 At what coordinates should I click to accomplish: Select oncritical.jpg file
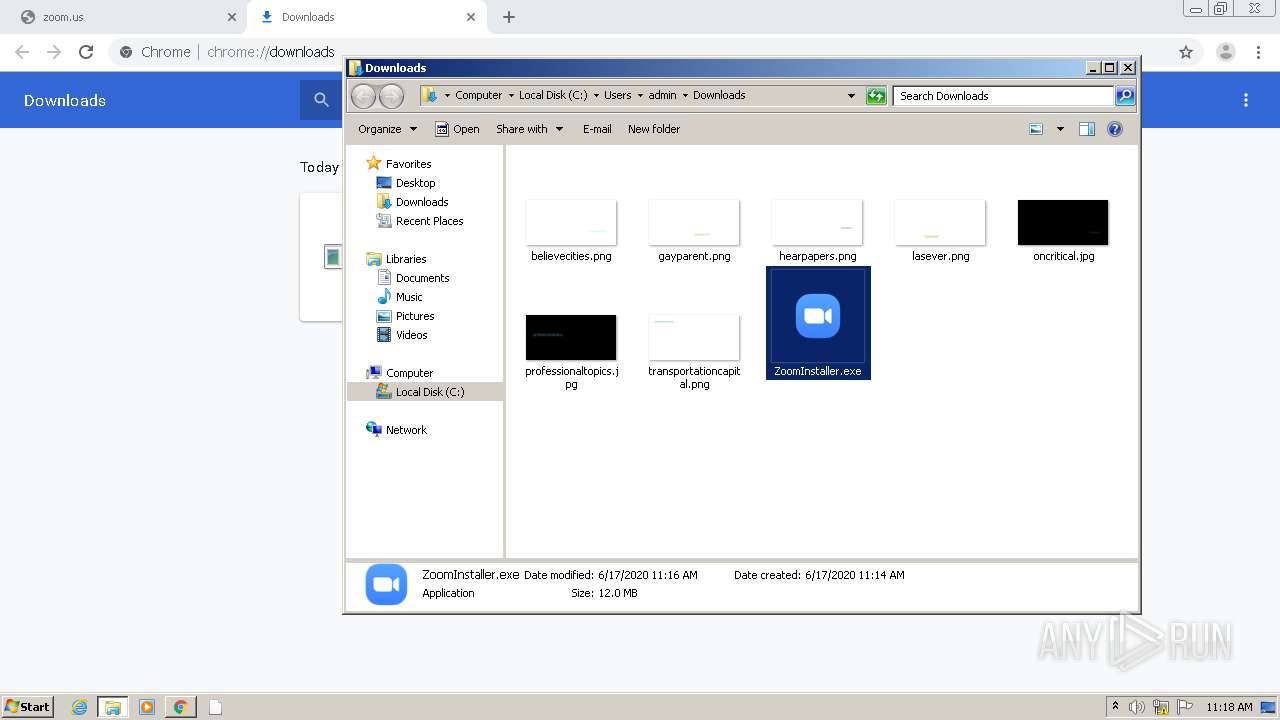click(1063, 231)
